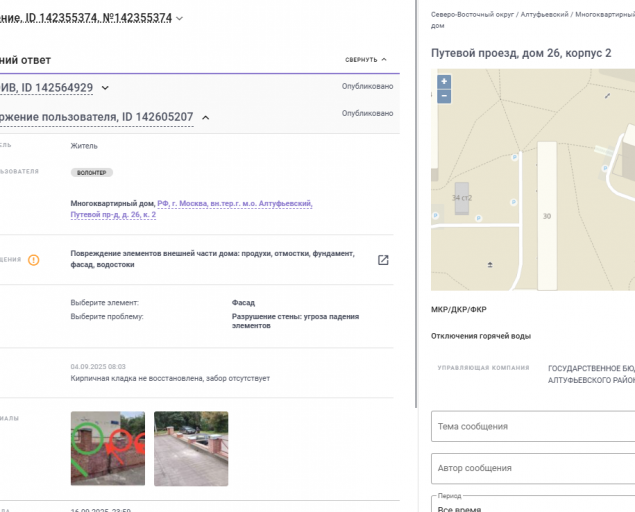Image resolution: width=635 pixels, height=512 pixels.
Task: Focus the Автор сообщения input field
Action: [x=533, y=468]
